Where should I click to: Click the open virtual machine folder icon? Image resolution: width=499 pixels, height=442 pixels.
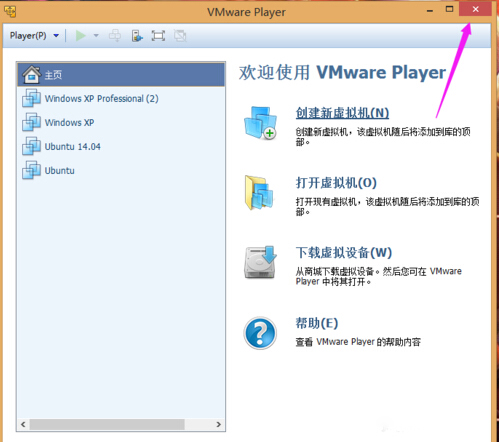pyautogui.click(x=259, y=193)
